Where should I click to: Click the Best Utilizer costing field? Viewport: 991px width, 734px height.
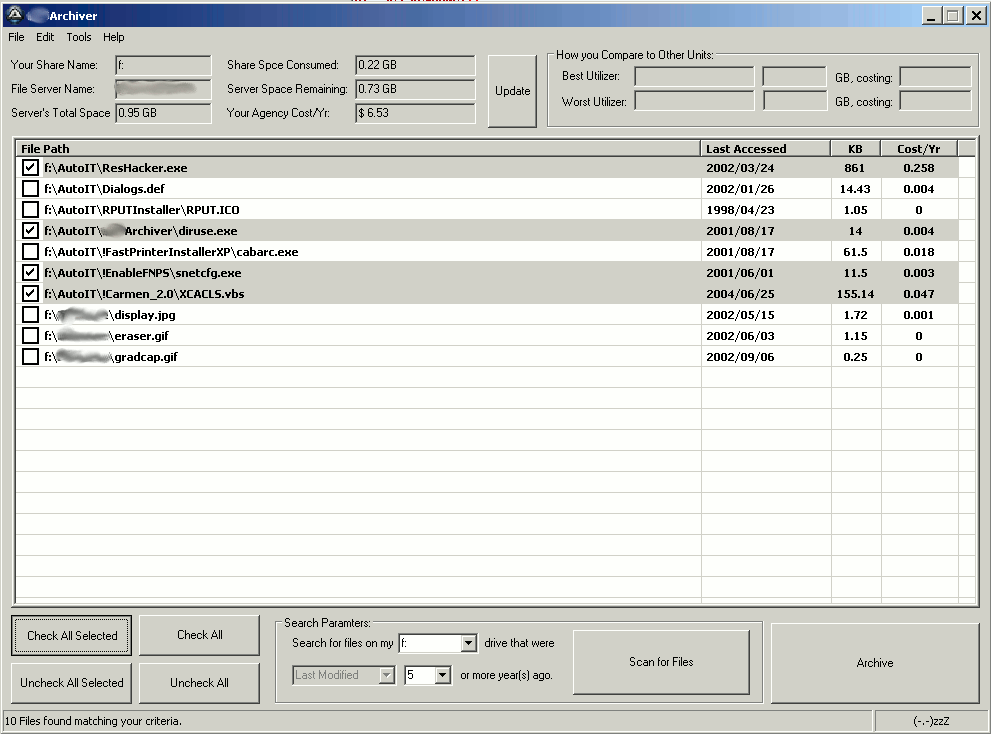[x=935, y=76]
